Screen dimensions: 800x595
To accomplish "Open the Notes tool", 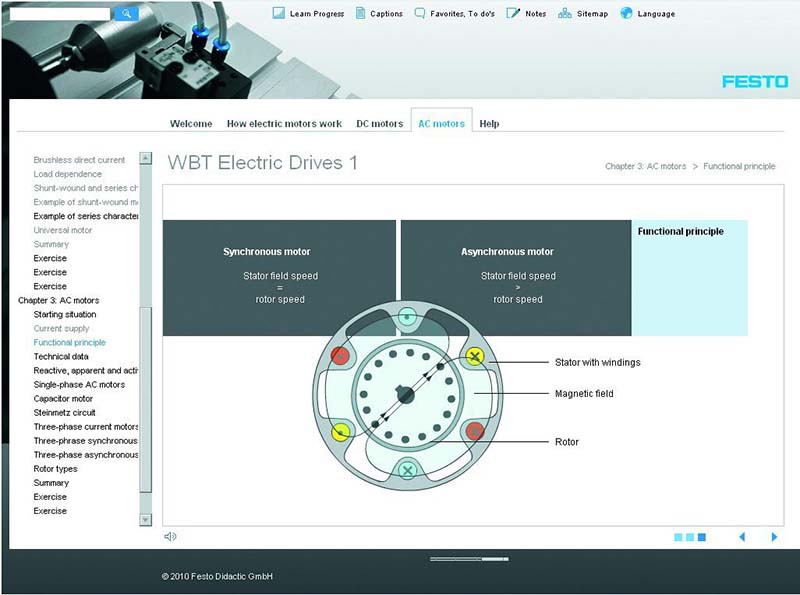I will pyautogui.click(x=526, y=14).
